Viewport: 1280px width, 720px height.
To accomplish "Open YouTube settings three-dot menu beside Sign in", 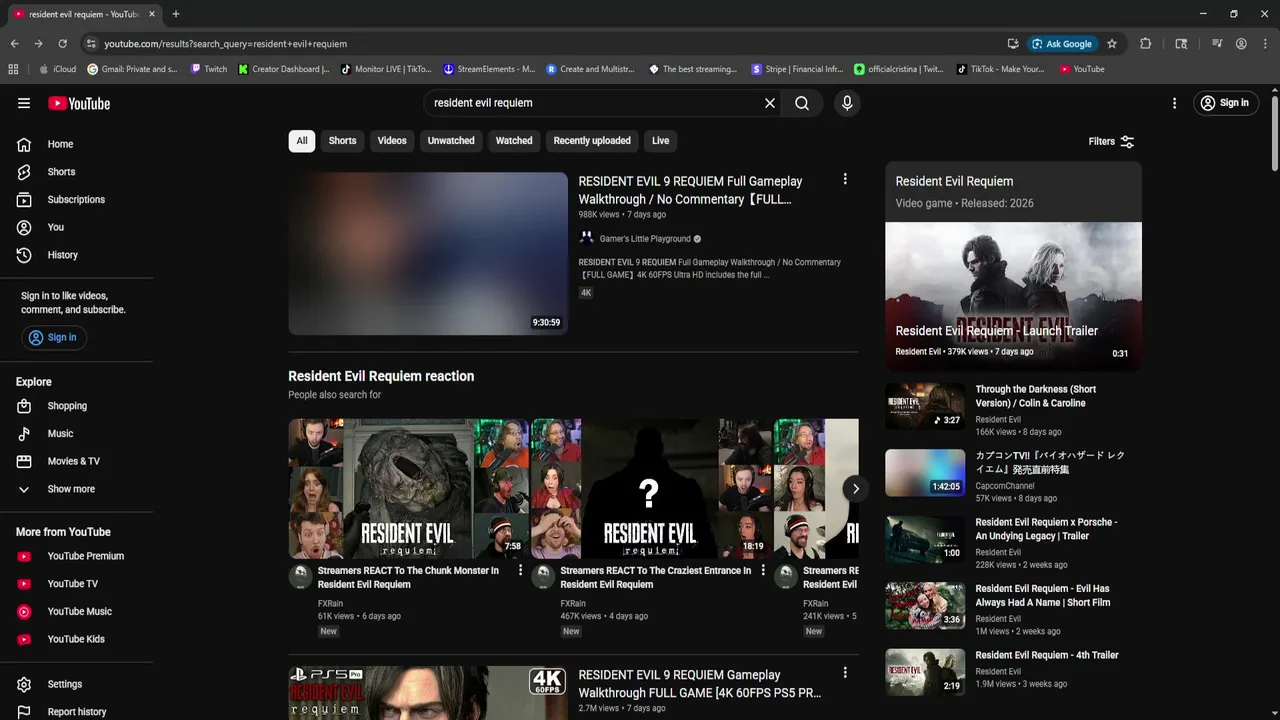I will (x=1175, y=103).
